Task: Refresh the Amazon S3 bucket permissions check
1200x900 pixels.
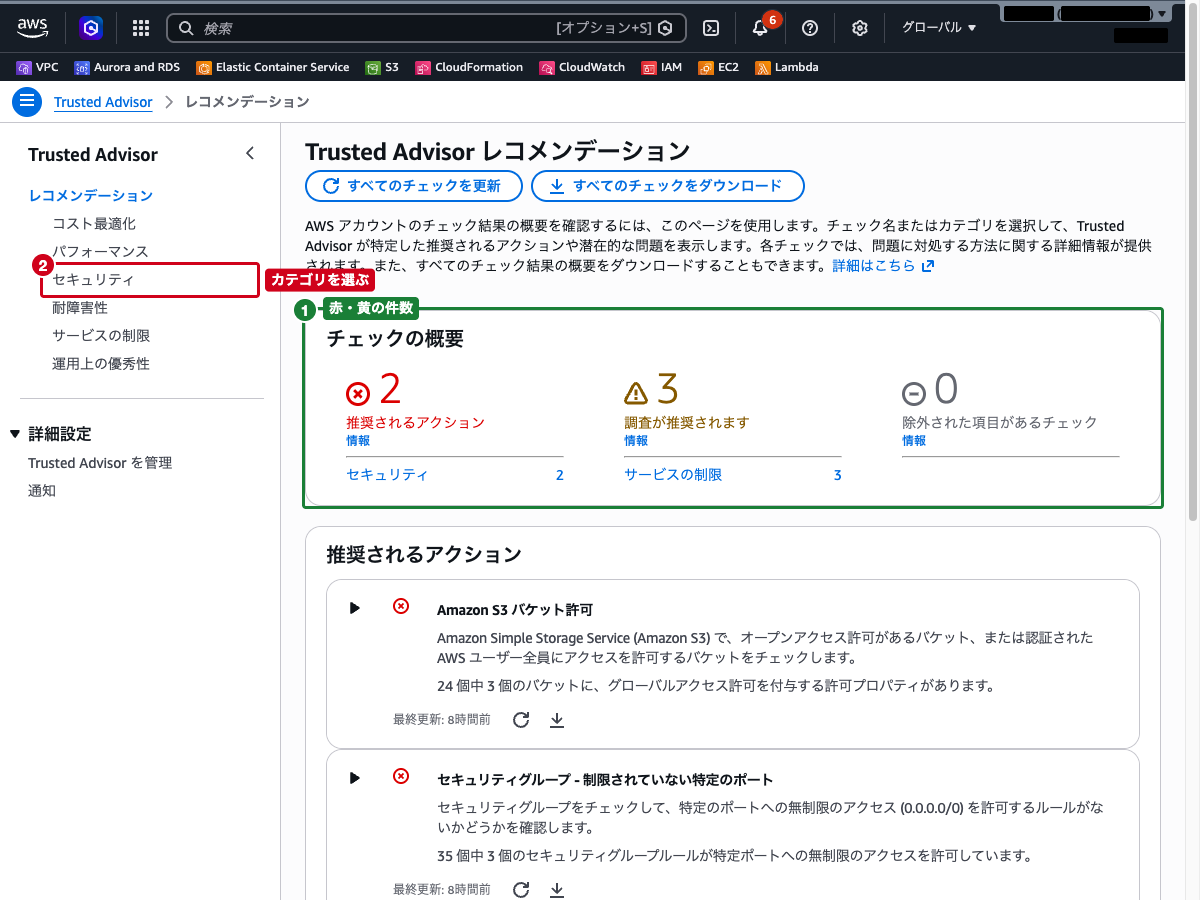Action: point(521,720)
